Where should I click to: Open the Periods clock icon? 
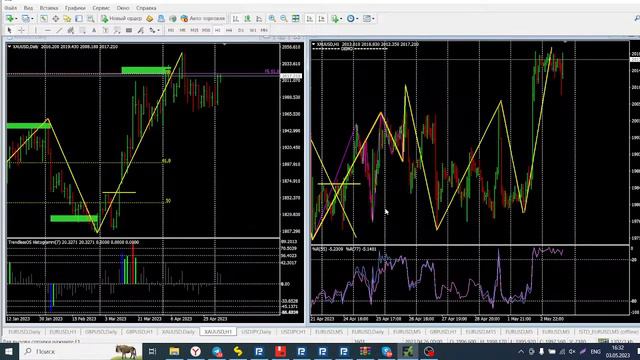click(350, 18)
